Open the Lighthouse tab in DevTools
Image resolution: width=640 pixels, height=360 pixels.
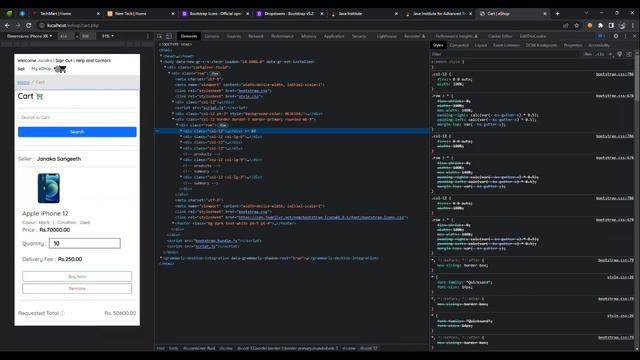pos(387,36)
